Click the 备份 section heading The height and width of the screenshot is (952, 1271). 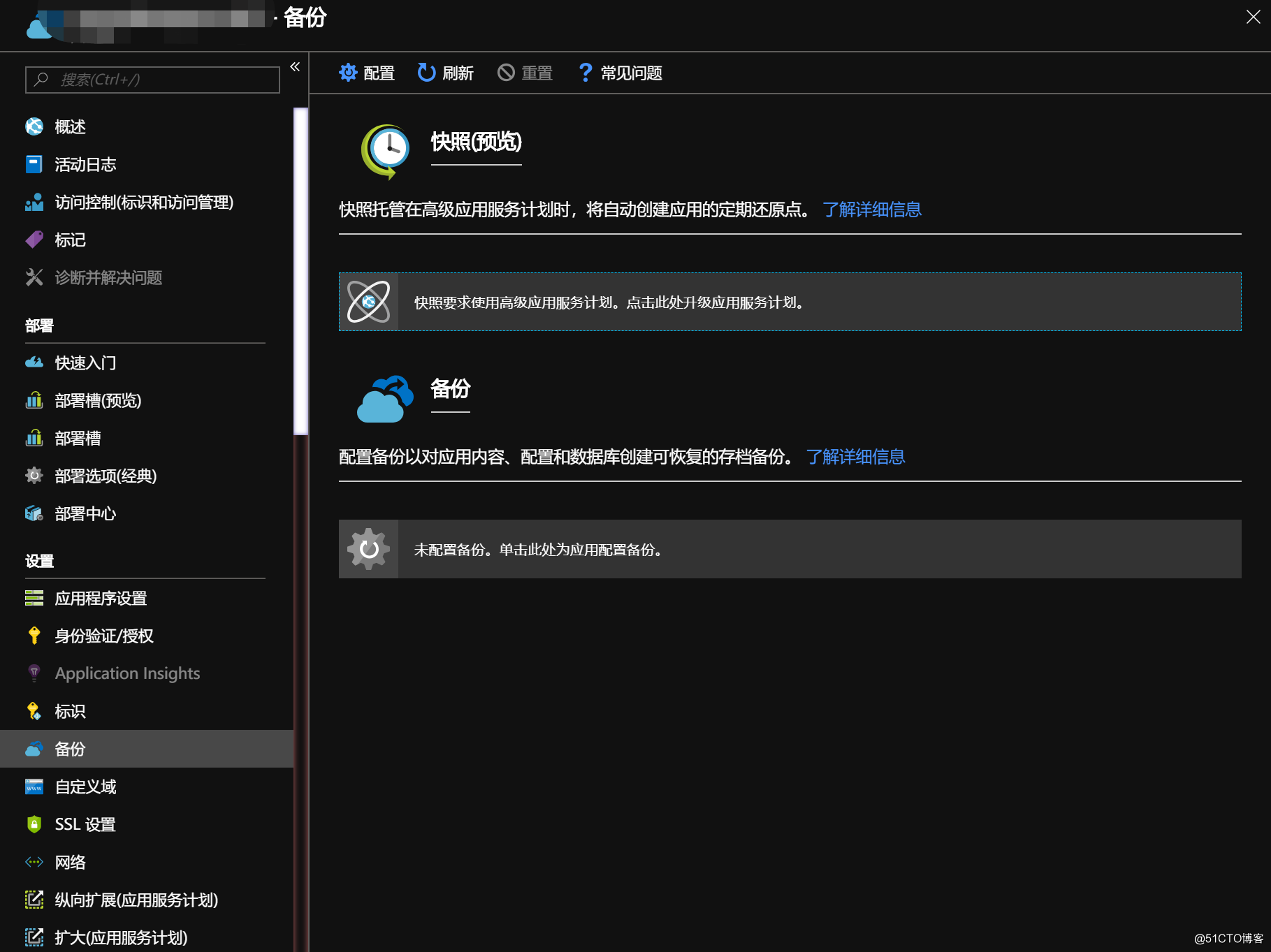451,388
